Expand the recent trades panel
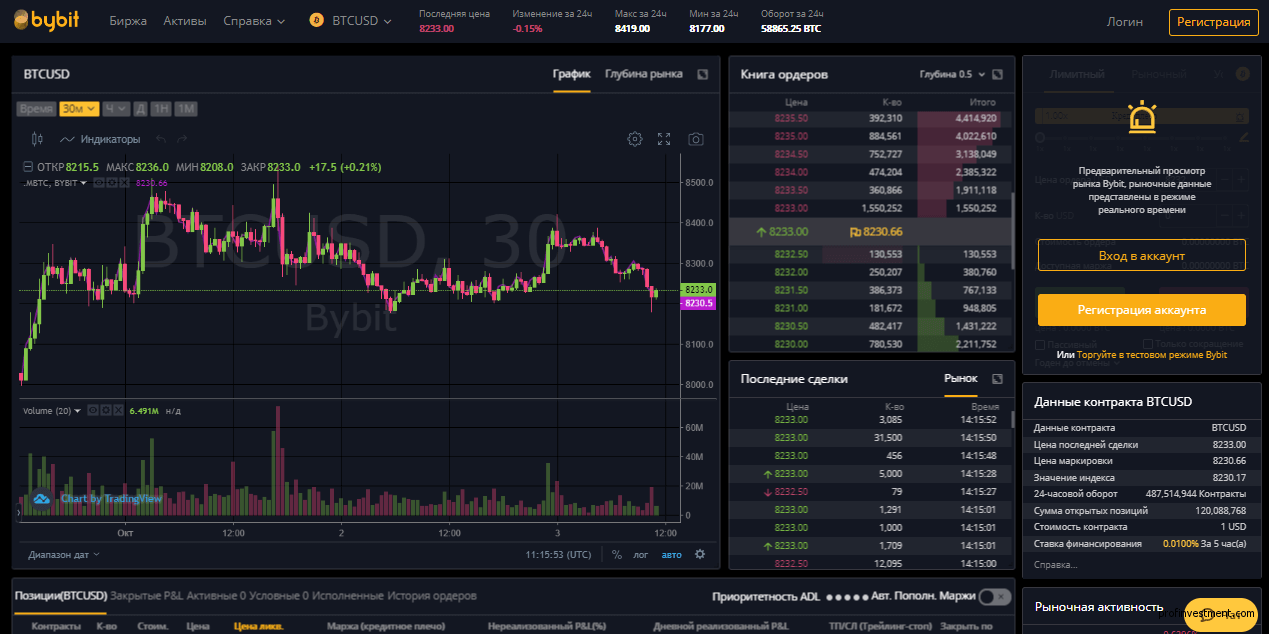 pos(997,379)
